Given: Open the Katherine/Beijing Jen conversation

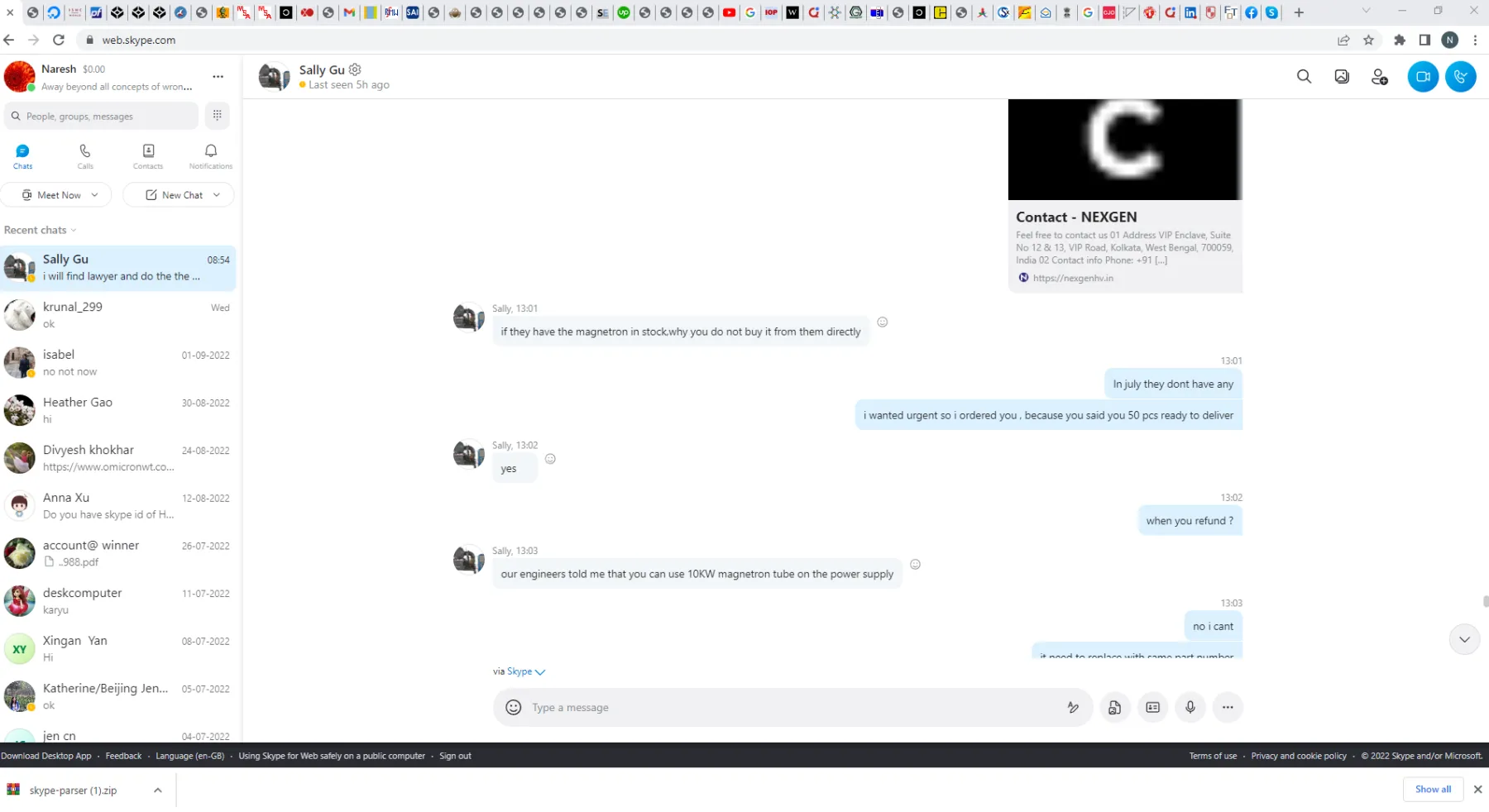Looking at the screenshot, I should tap(118, 696).
